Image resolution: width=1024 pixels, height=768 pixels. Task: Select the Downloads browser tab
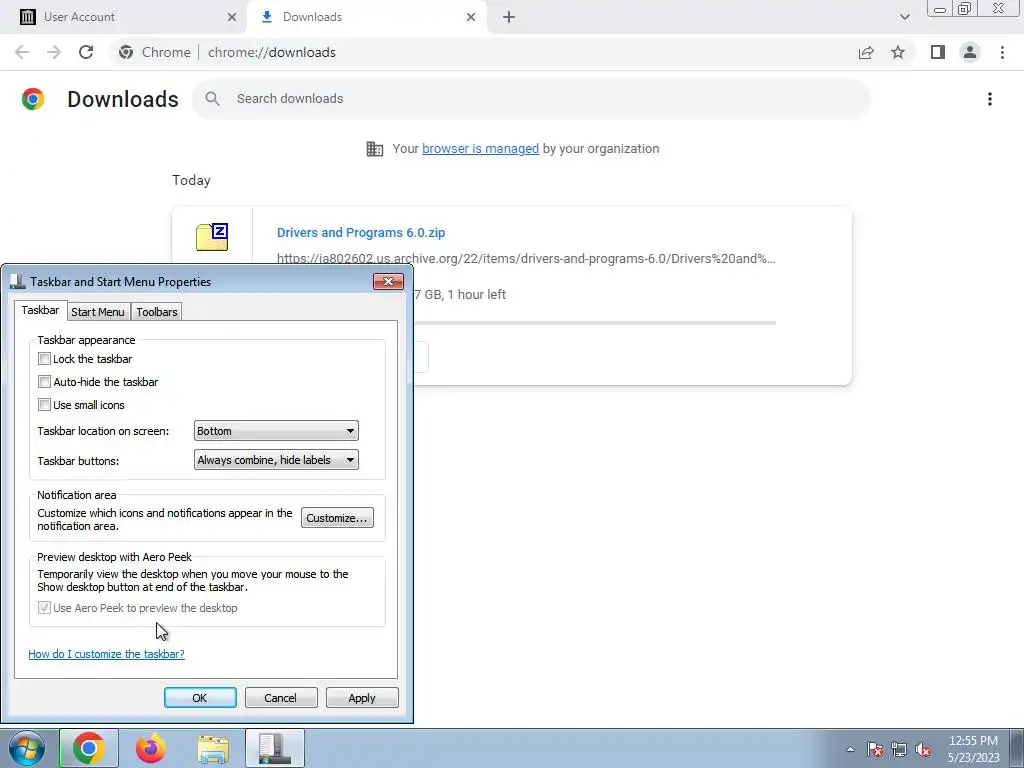(x=367, y=17)
